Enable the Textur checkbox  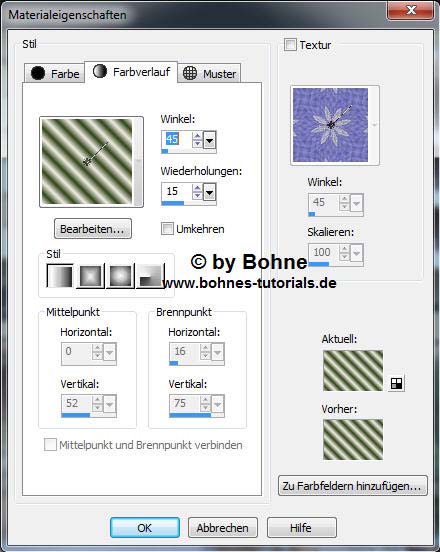tap(290, 45)
